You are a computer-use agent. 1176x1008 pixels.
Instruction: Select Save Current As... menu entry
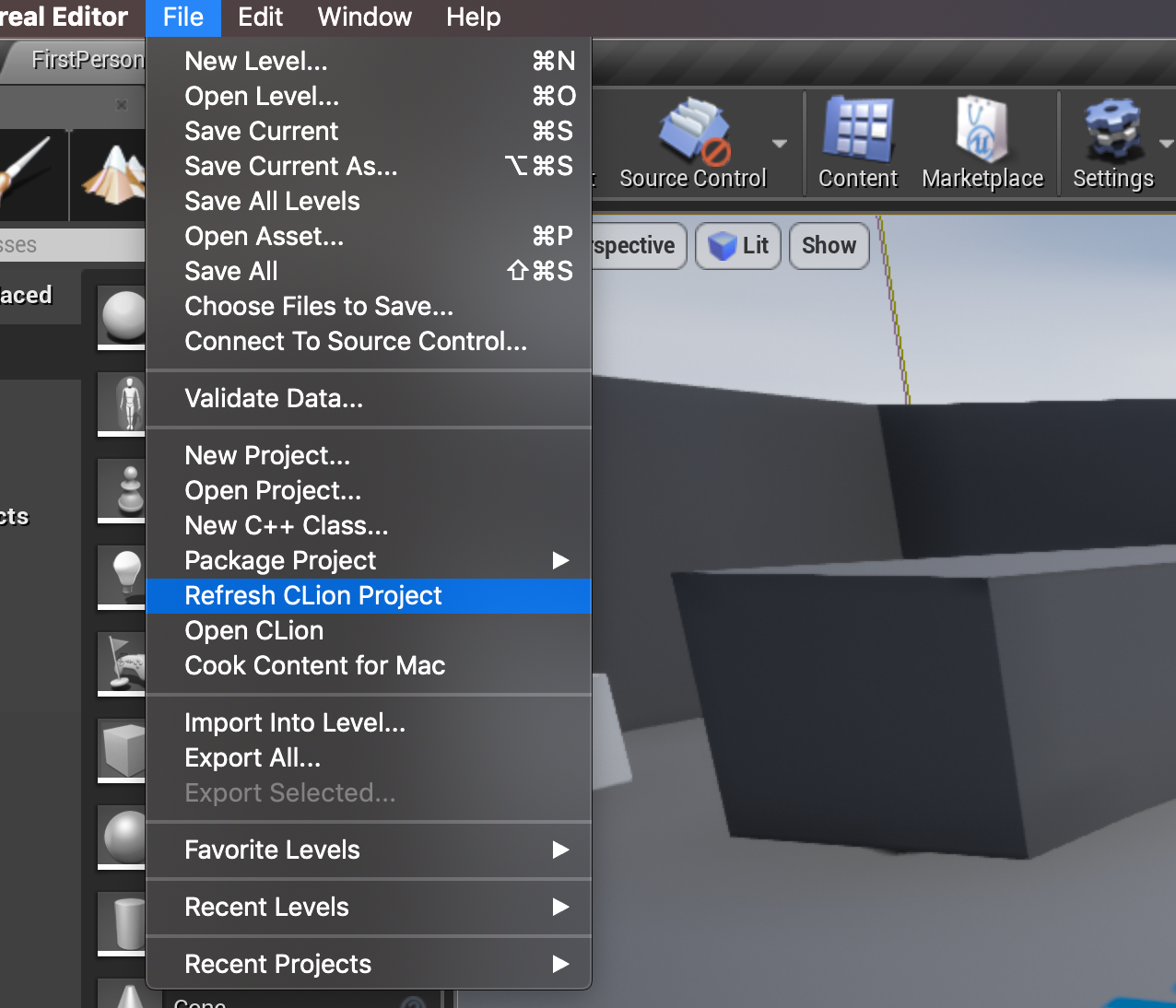[369, 166]
